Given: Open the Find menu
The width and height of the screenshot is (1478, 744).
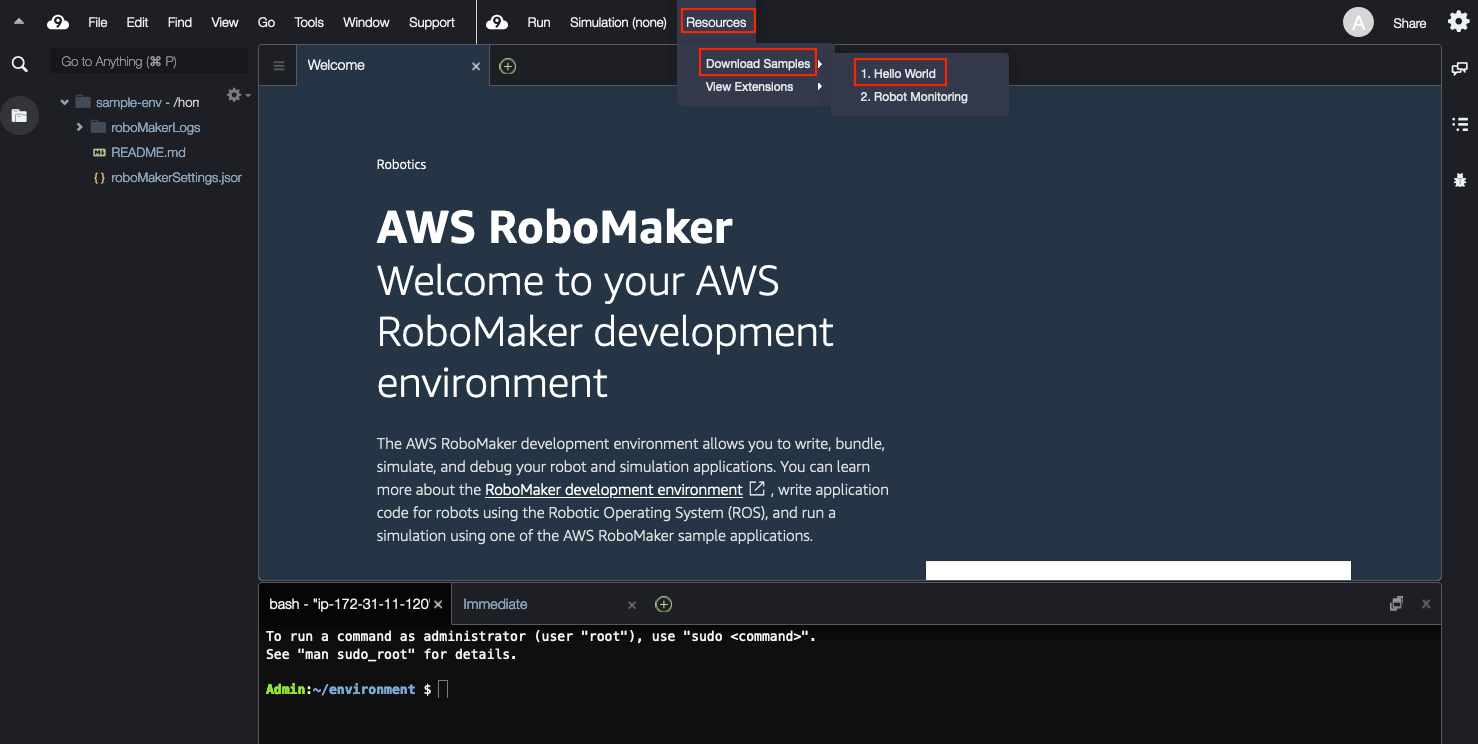Looking at the screenshot, I should pyautogui.click(x=180, y=22).
